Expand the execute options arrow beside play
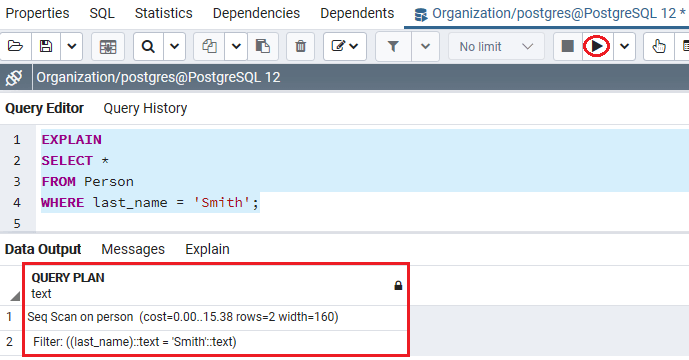The image size is (689, 360). click(624, 46)
